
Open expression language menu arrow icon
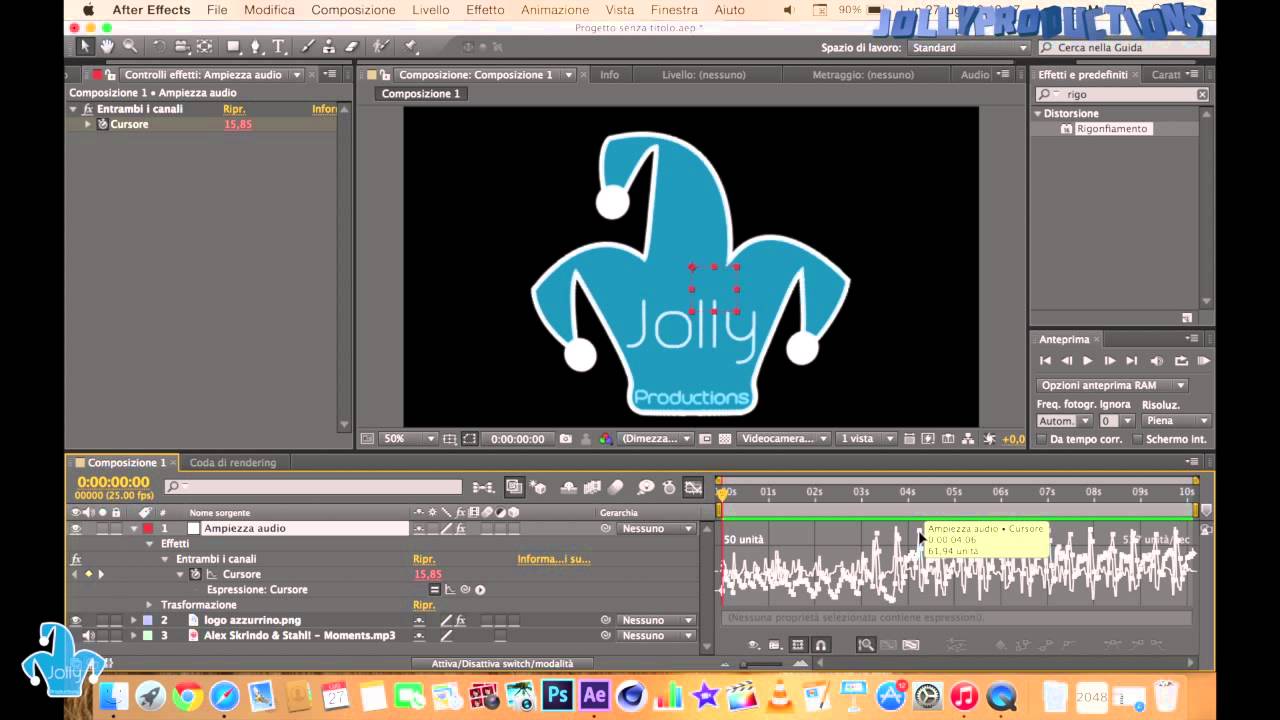coord(480,589)
